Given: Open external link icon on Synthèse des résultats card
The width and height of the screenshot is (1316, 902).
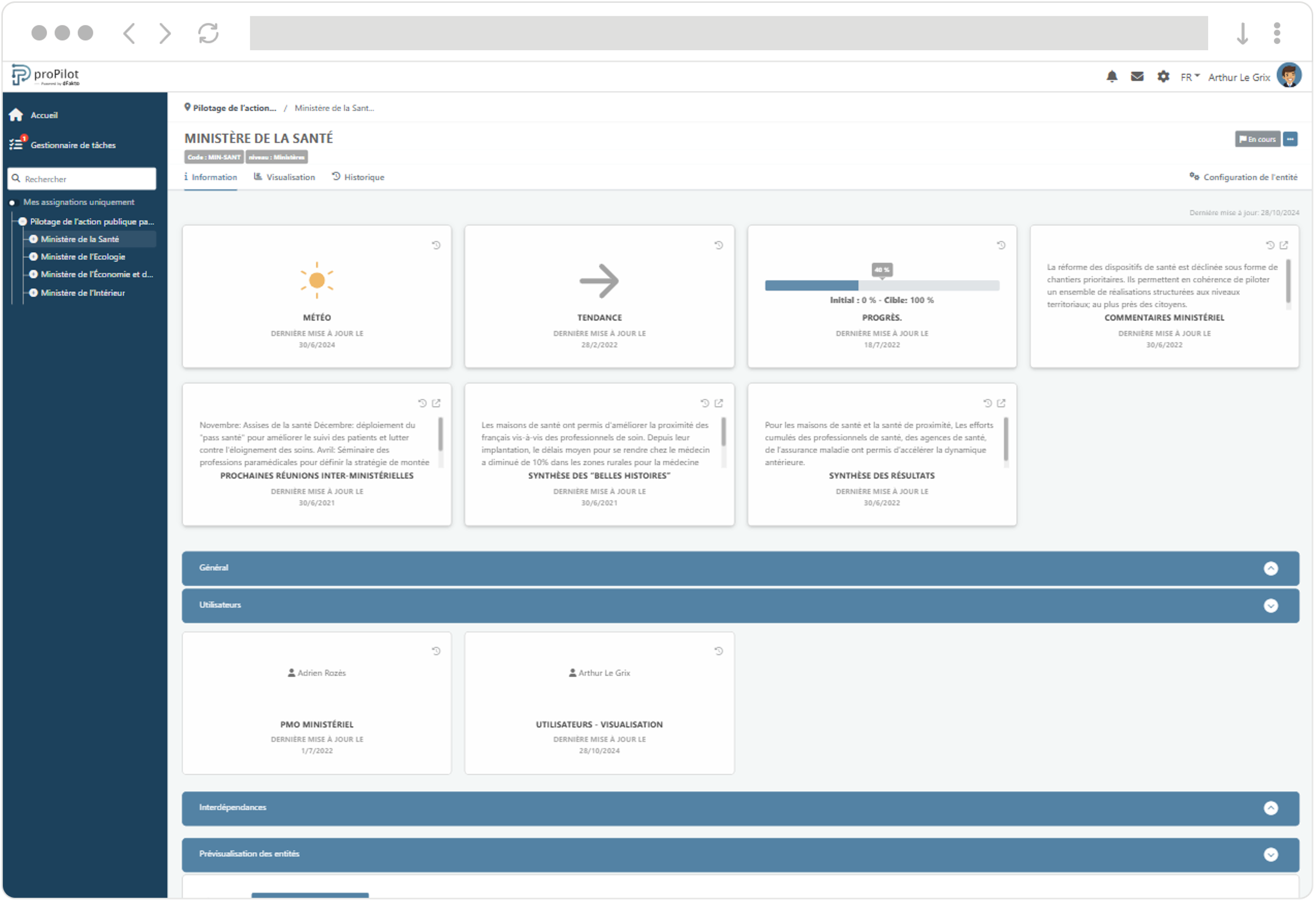Looking at the screenshot, I should (x=1002, y=403).
